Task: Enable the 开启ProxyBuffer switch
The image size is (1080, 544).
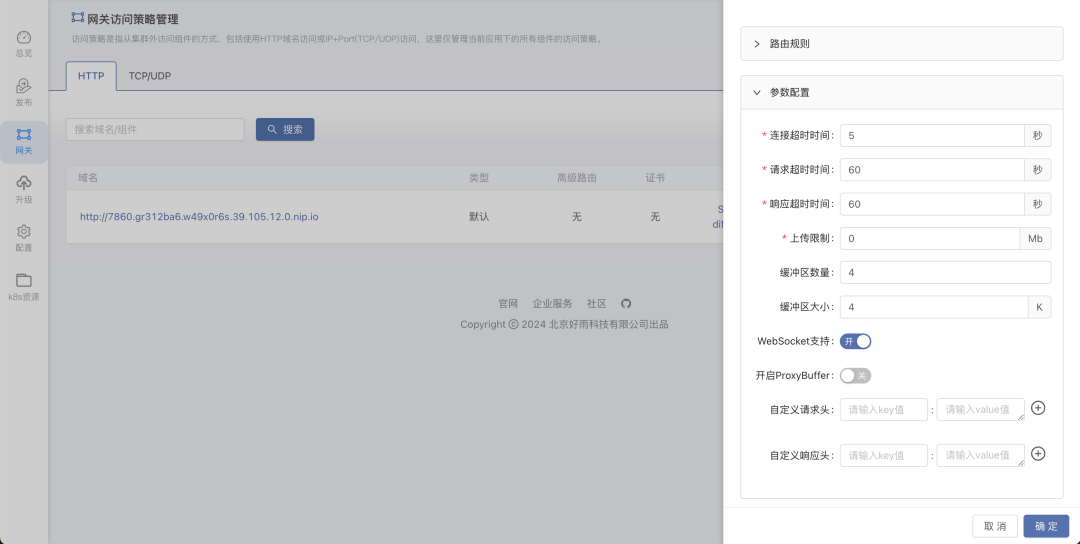Action: (855, 376)
